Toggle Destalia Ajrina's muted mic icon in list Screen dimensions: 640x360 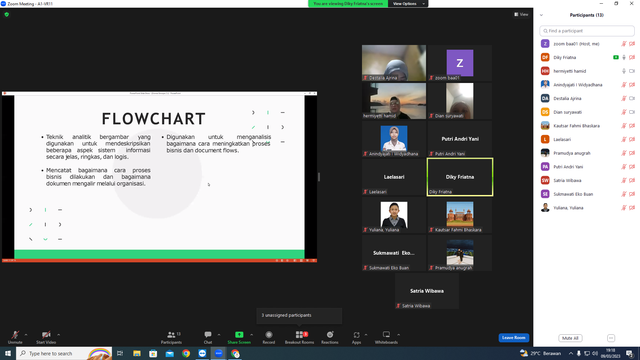(x=624, y=98)
